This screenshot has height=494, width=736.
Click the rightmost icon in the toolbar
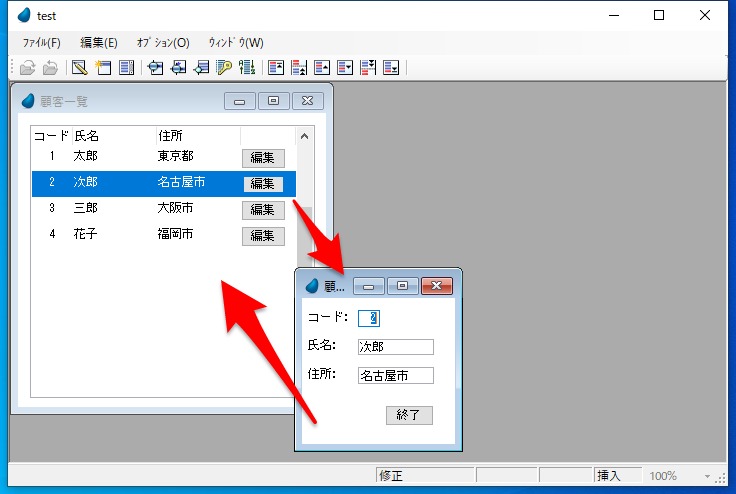[x=391, y=68]
